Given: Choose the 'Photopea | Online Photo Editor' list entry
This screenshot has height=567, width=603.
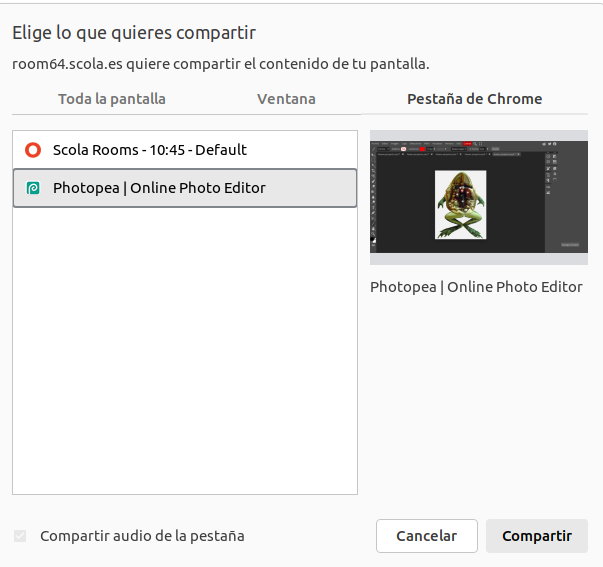Looking at the screenshot, I should [x=160, y=188].
